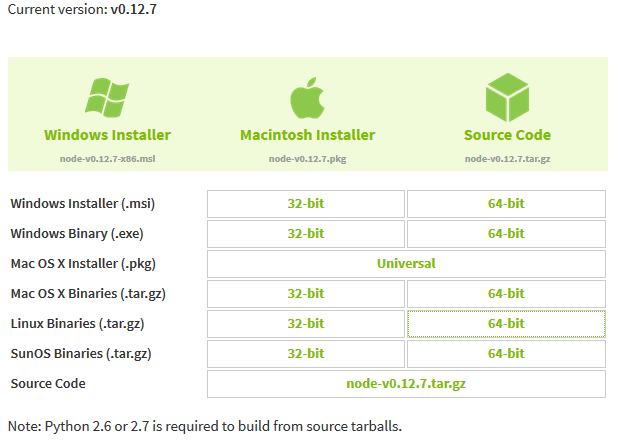This screenshot has width=618, height=441.
Task: Download the Universal Mac OS X Installer
Action: coord(406,264)
